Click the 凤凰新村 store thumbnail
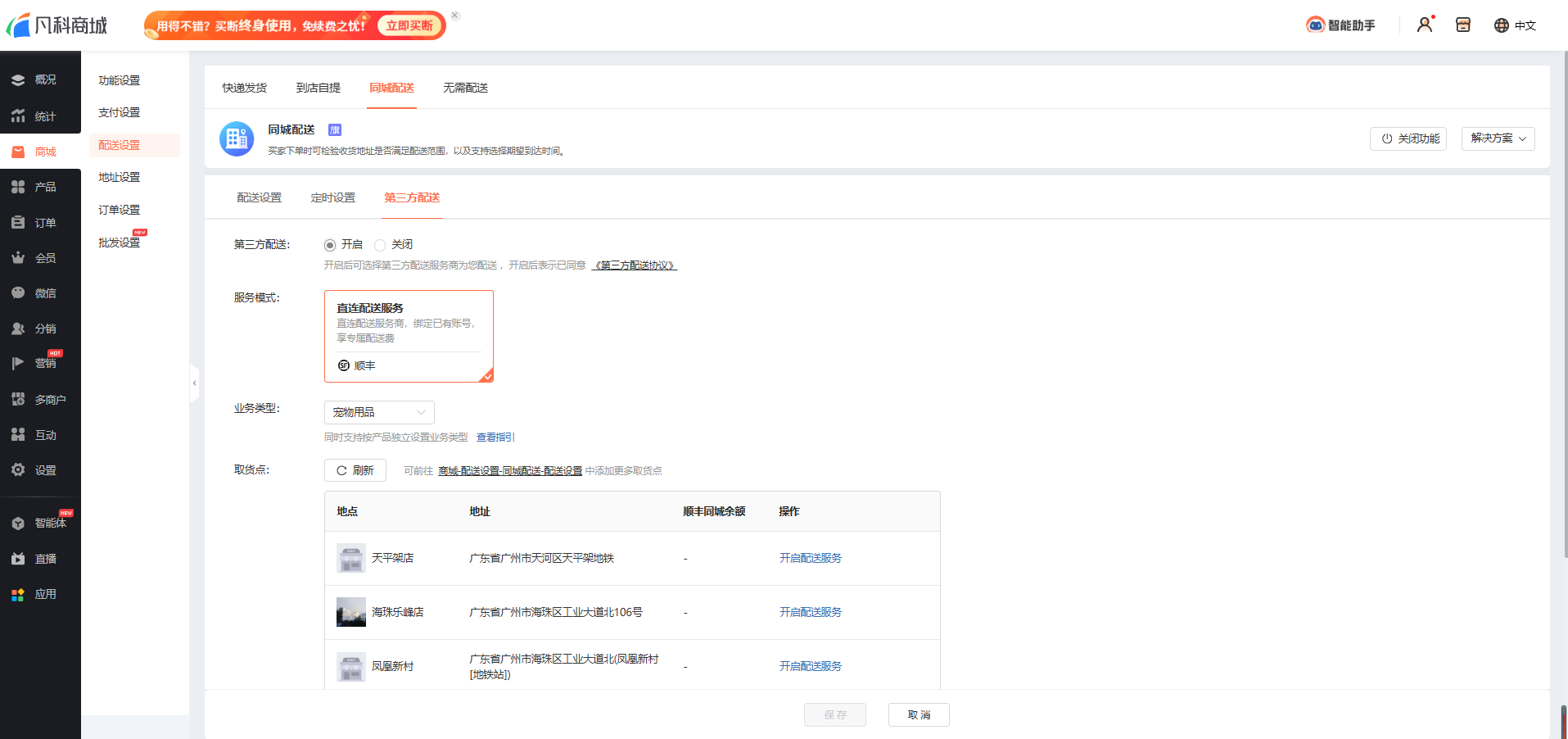This screenshot has width=1568, height=739. (x=351, y=666)
